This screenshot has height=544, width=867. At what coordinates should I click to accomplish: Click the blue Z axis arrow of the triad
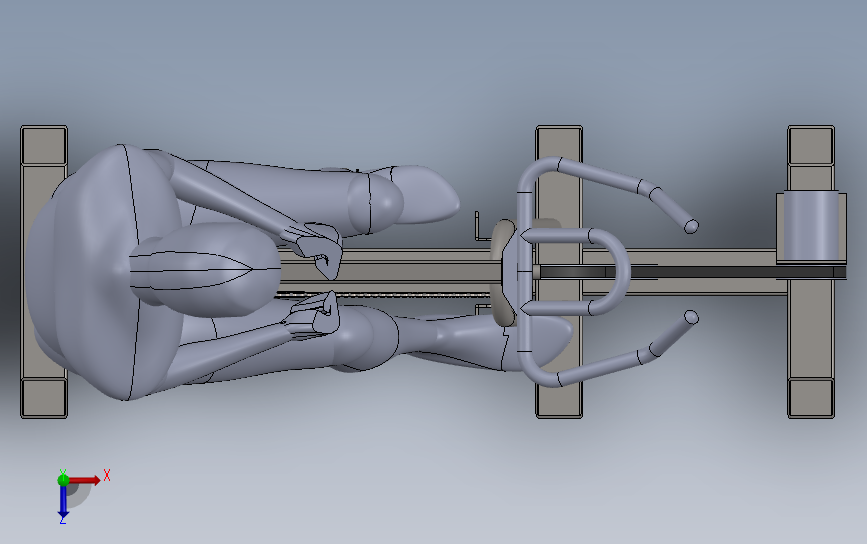(x=63, y=502)
